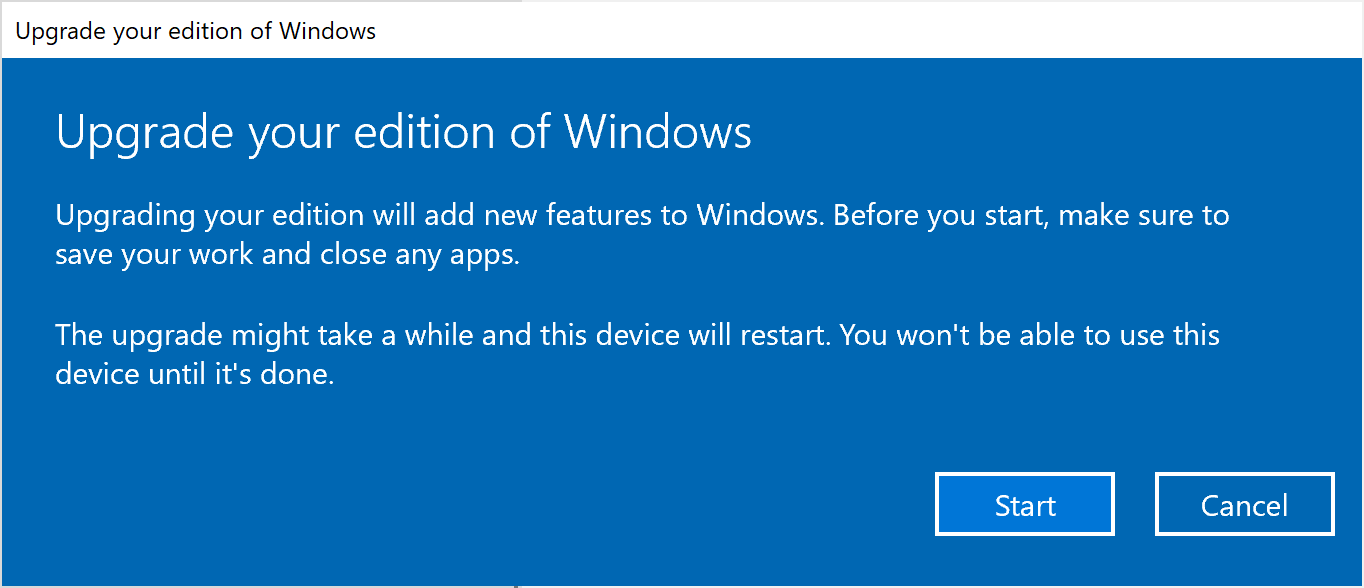The height and width of the screenshot is (588, 1364).
Task: Click the sentence beginning 'Before you start'
Action: [1030, 215]
